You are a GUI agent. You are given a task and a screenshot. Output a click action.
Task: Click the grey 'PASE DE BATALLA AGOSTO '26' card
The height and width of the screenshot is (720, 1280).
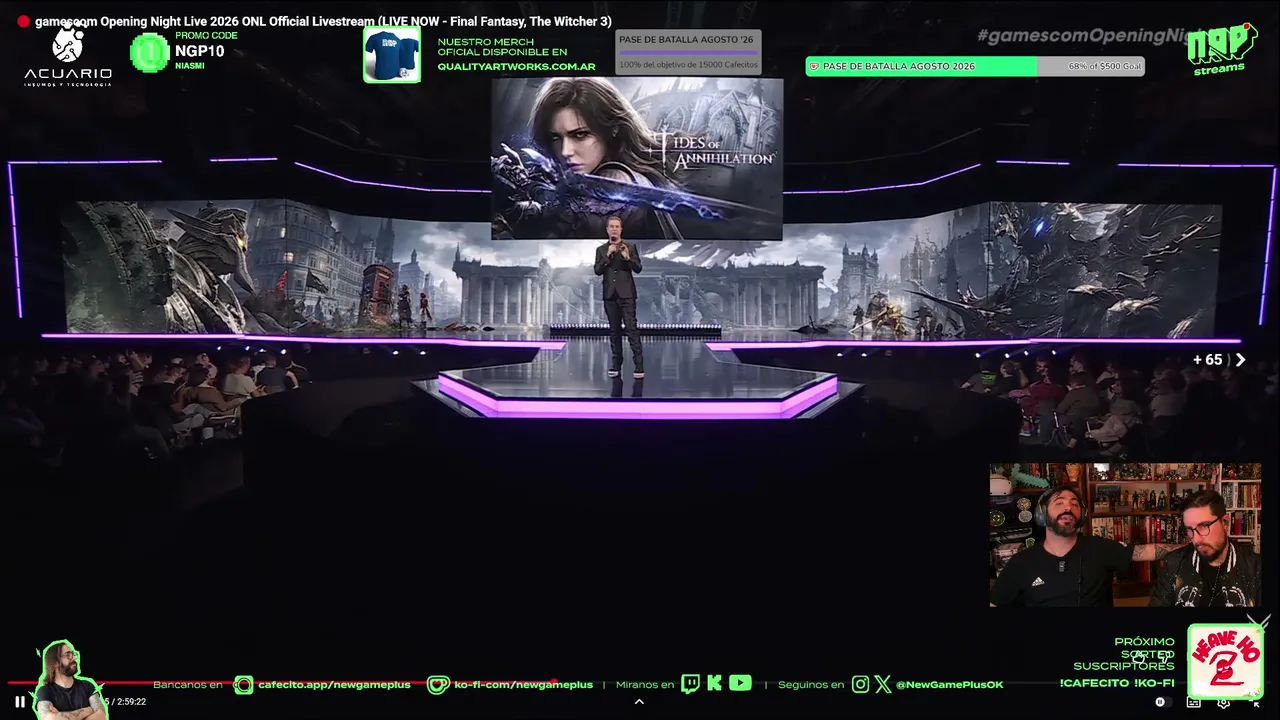click(x=688, y=52)
